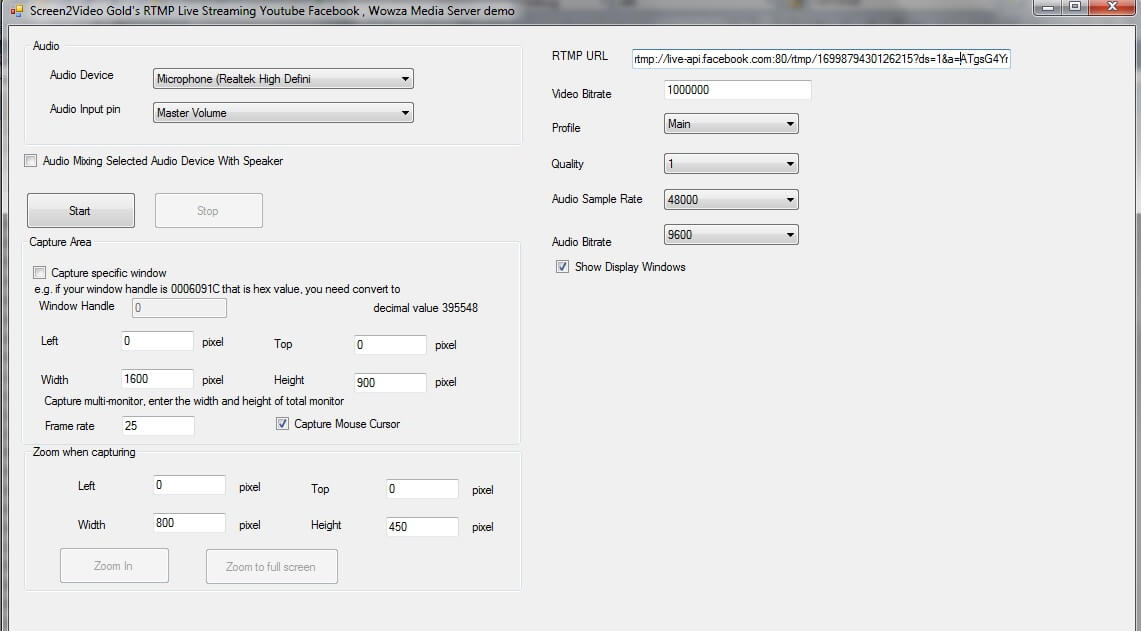Click the Frame rate text box
This screenshot has height=631, width=1141.
(158, 426)
